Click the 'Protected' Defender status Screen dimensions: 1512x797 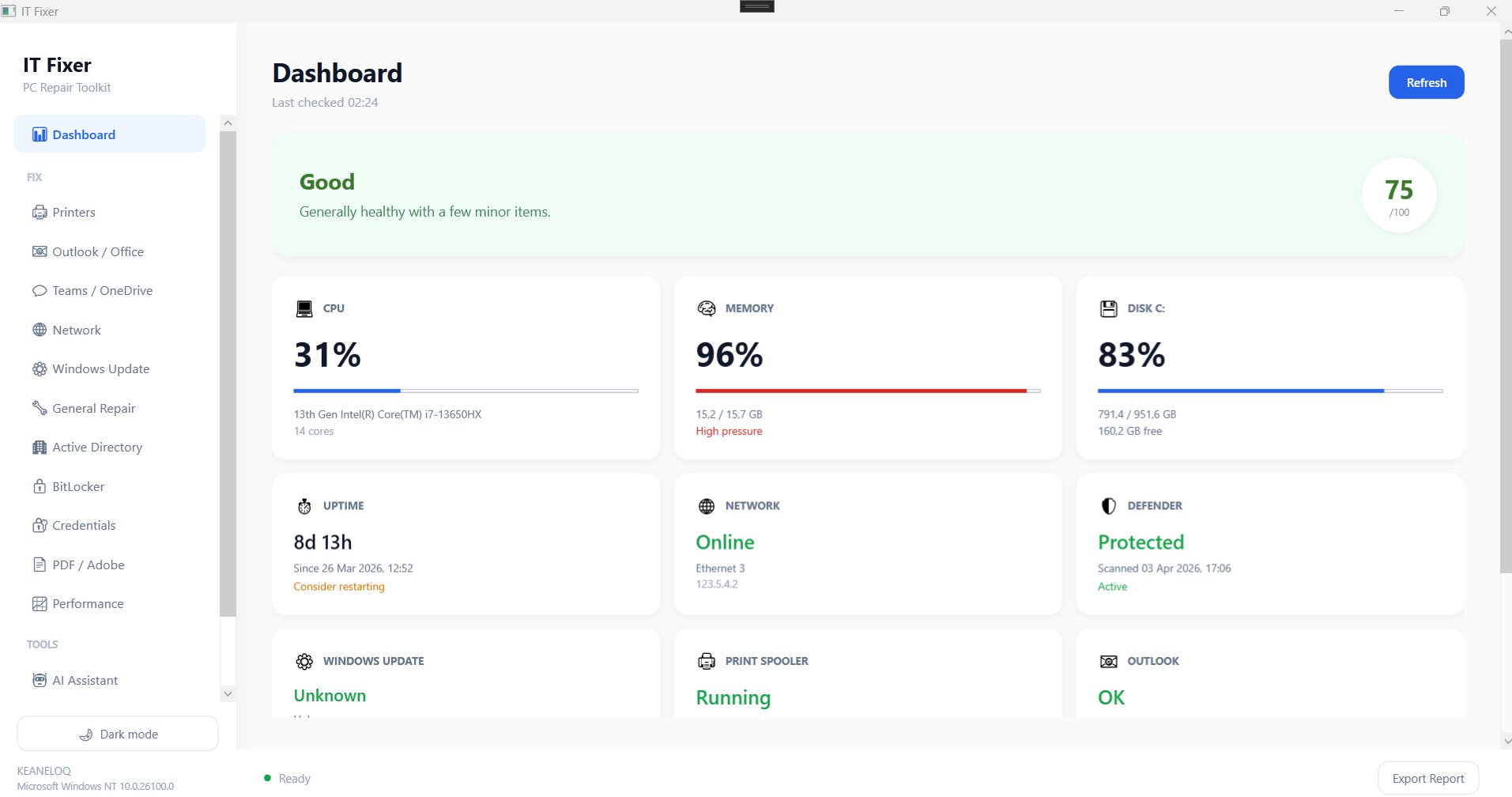(x=1141, y=542)
